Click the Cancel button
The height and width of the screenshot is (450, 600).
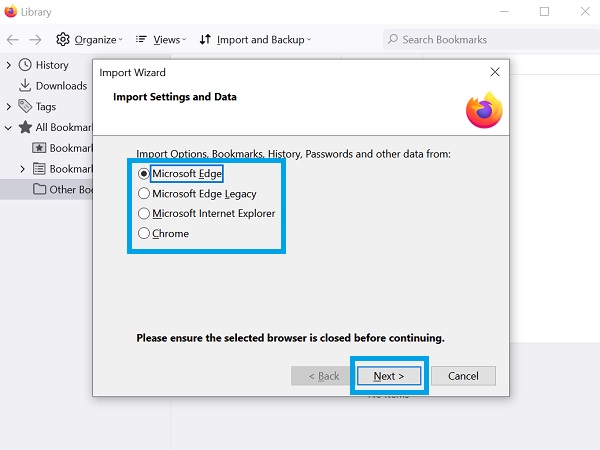(463, 376)
